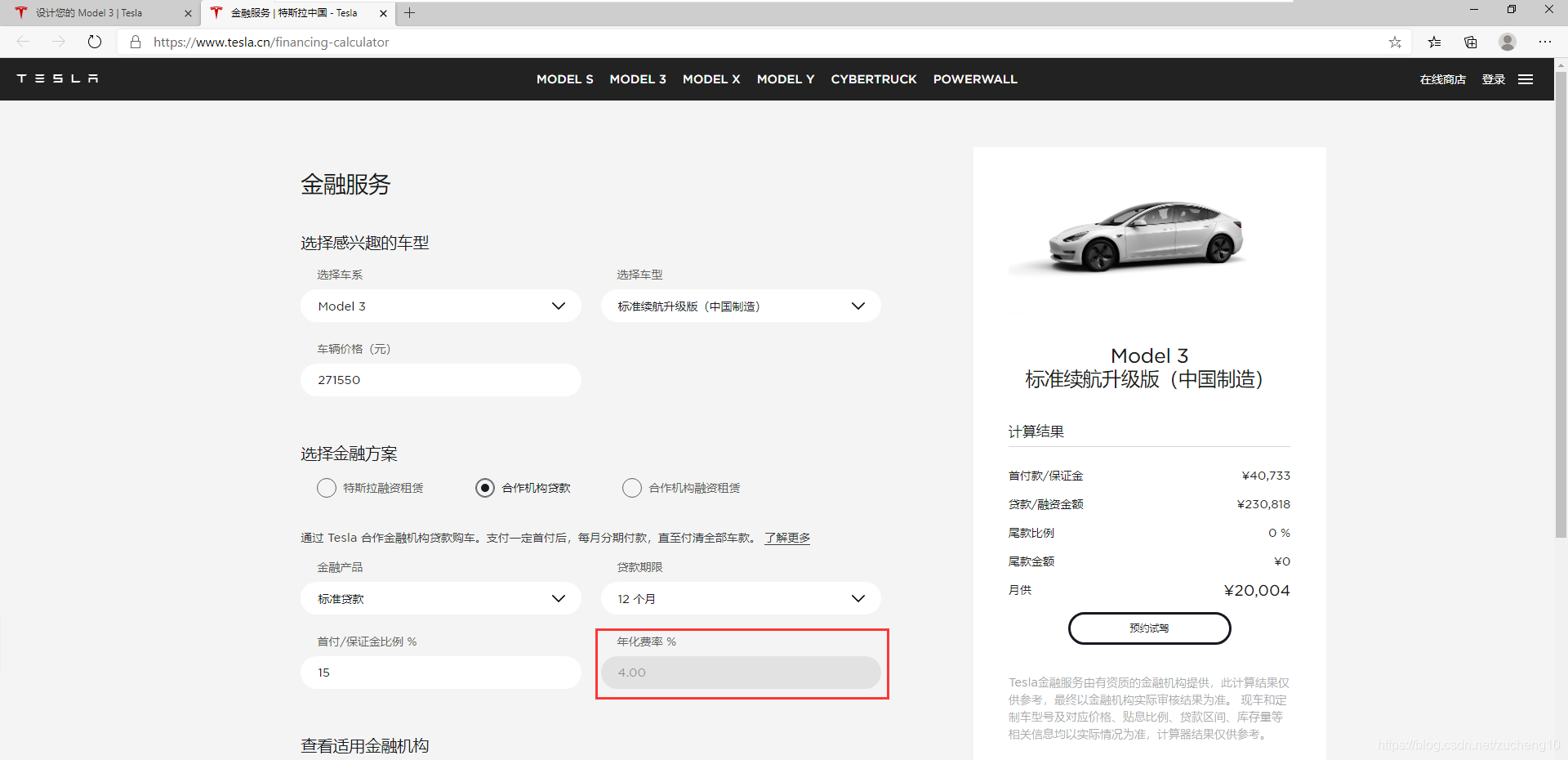The image size is (1568, 760).
Task: Click the 首付款/保证金 value ¥40,733
Action: pyautogui.click(x=1266, y=476)
